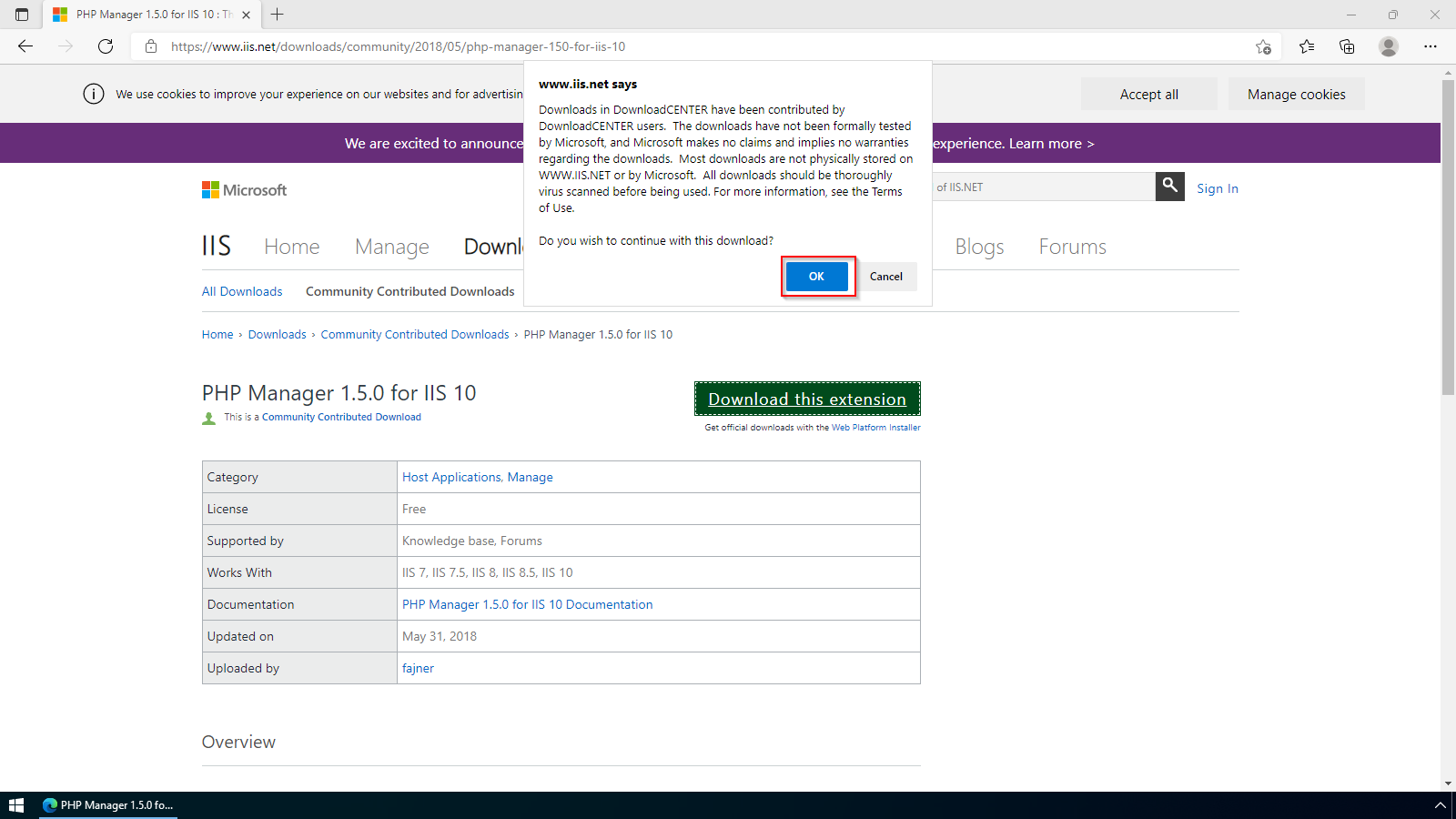Screen dimensions: 1456x819
Task: Click Home in the breadcrumb
Action: (x=217, y=334)
